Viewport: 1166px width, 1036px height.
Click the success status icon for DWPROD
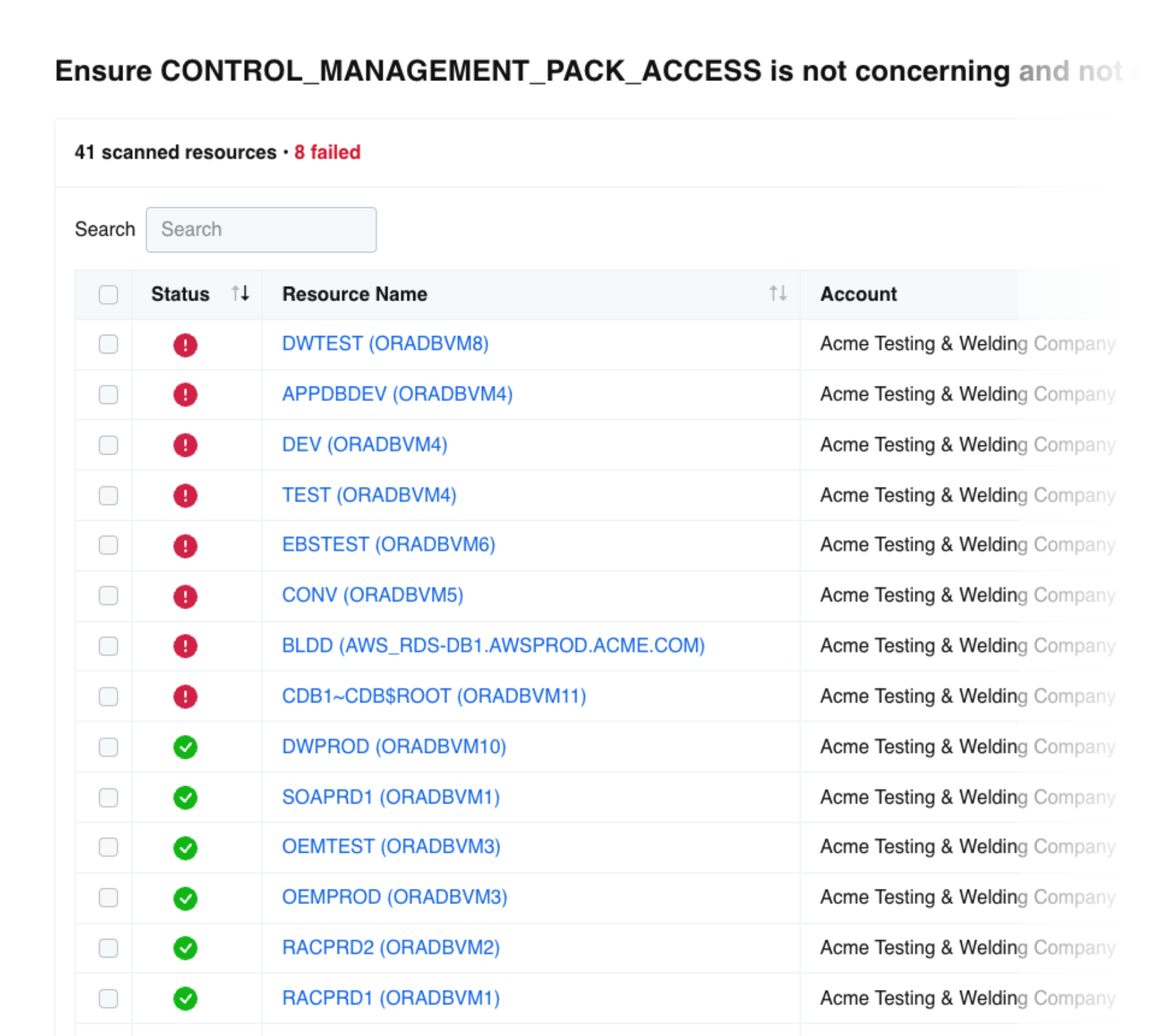[186, 747]
